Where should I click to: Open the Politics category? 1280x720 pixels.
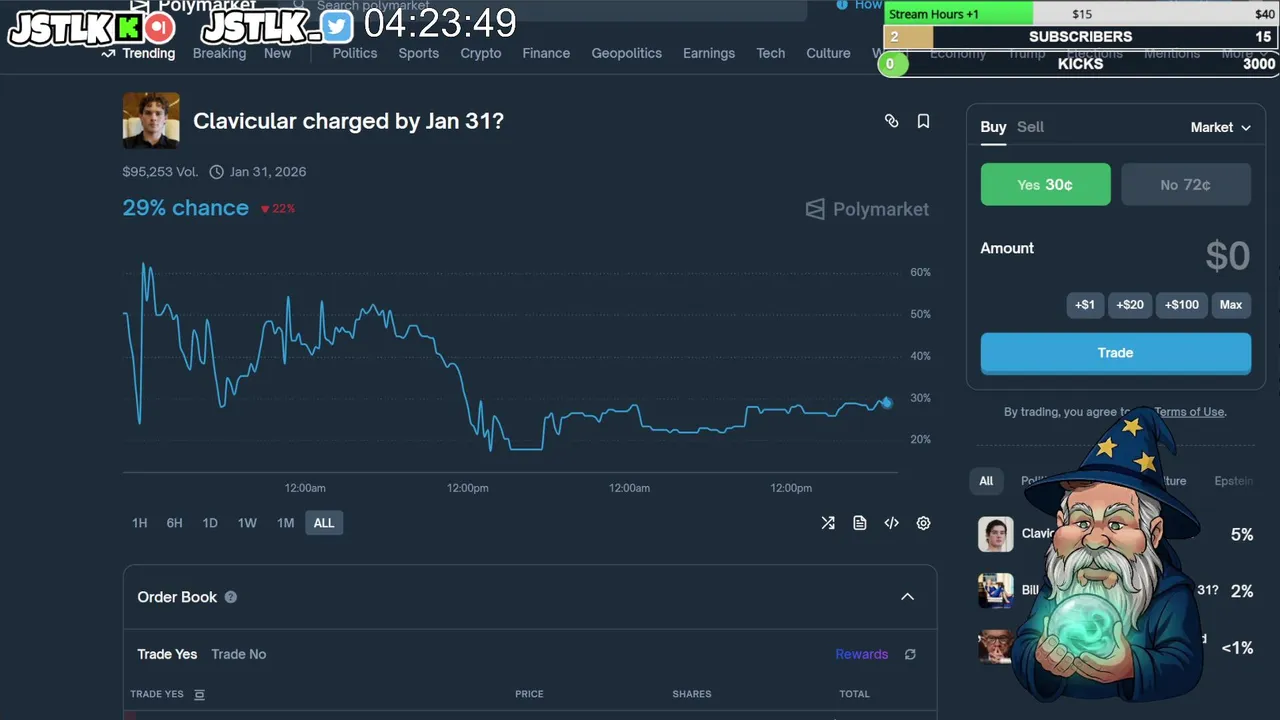[x=355, y=53]
